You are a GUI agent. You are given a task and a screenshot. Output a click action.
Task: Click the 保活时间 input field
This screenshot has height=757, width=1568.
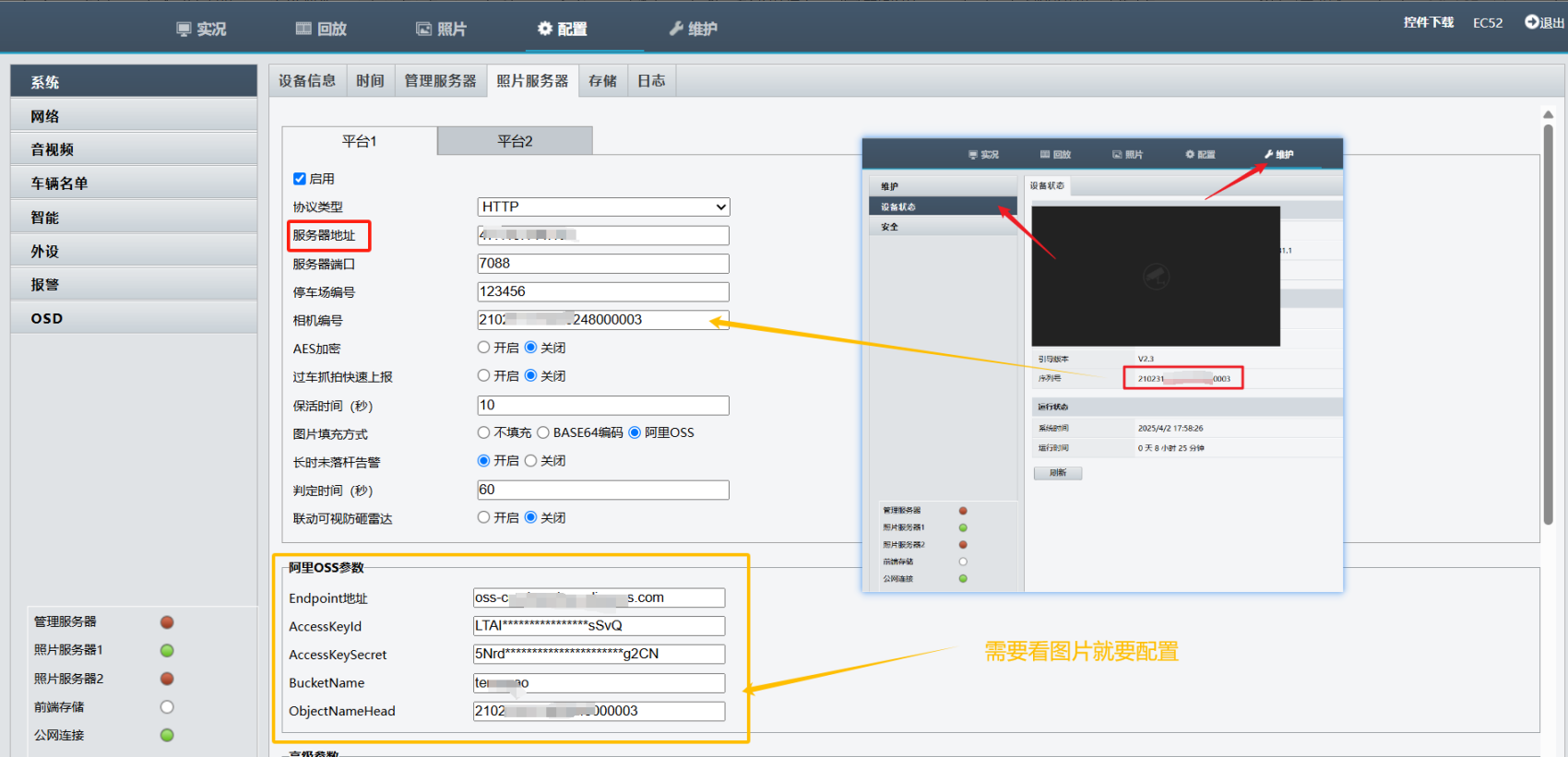point(603,406)
